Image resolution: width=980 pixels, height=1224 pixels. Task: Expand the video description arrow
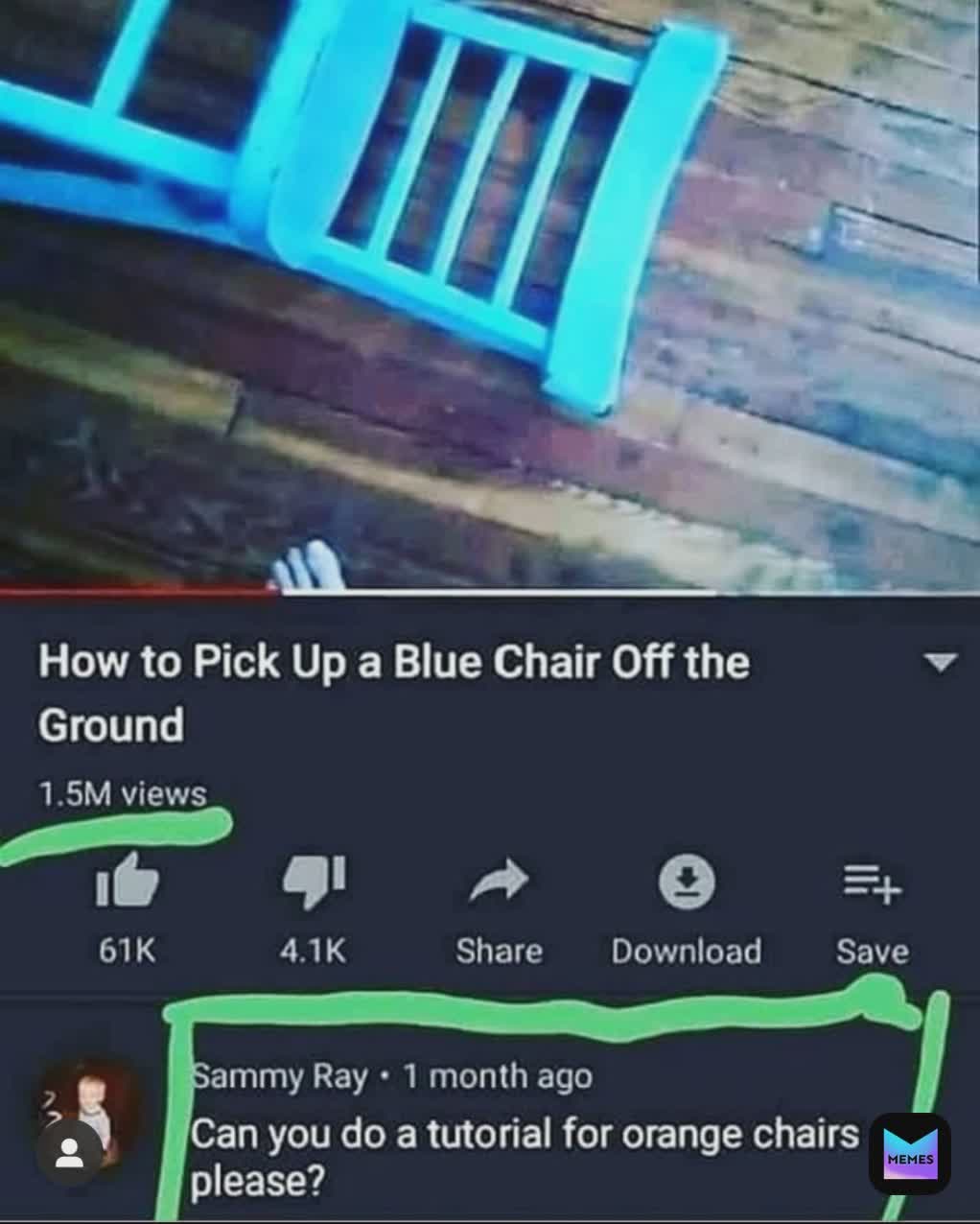click(940, 662)
